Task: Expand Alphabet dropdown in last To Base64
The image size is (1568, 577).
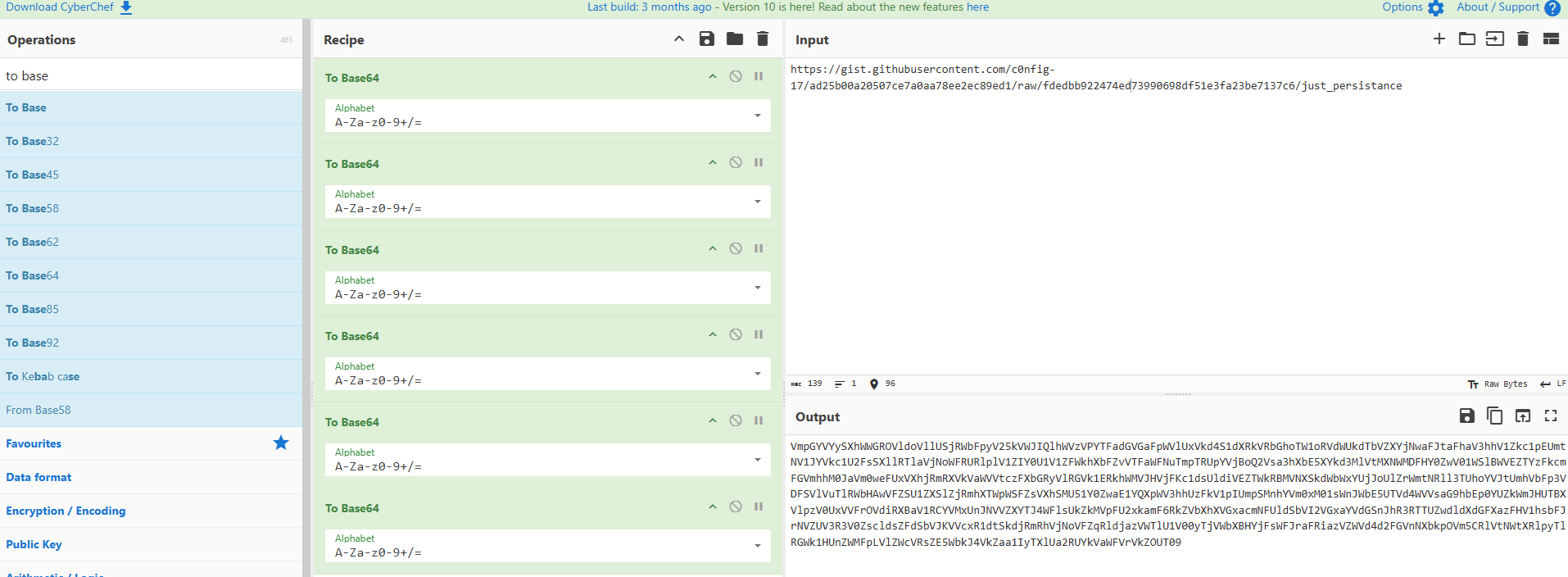Action: pos(757,546)
